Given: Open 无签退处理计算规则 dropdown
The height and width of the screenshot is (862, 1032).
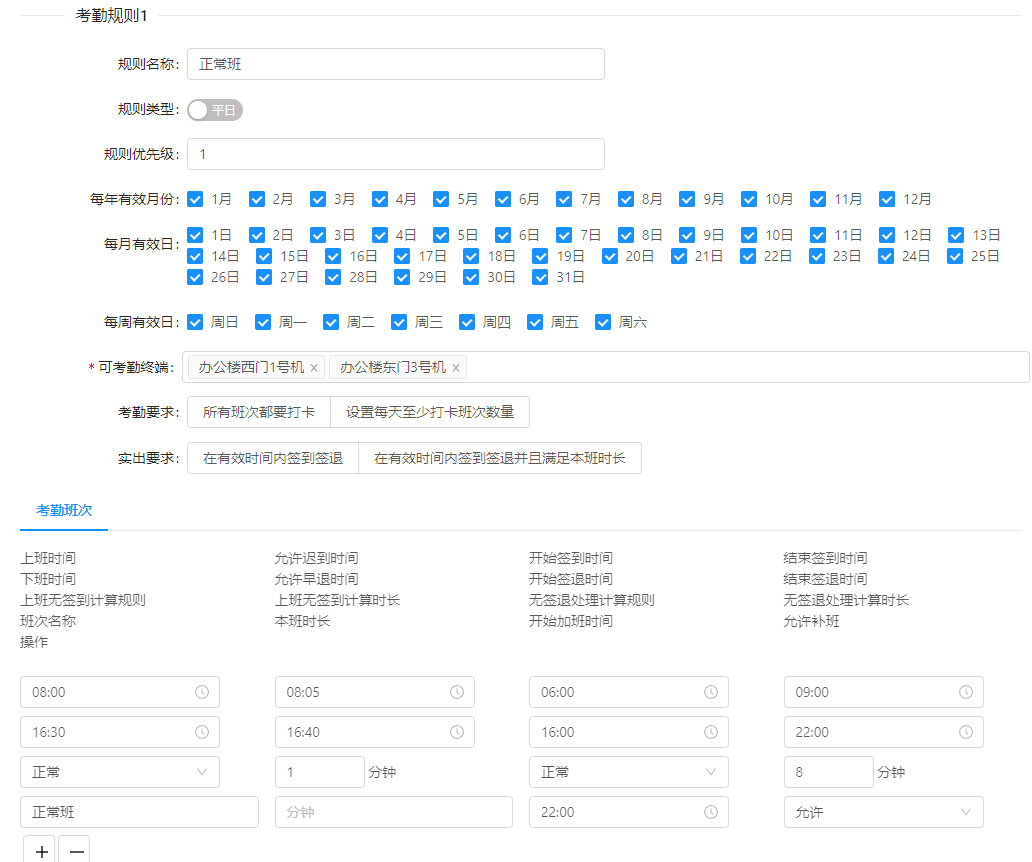Looking at the screenshot, I should click(628, 772).
